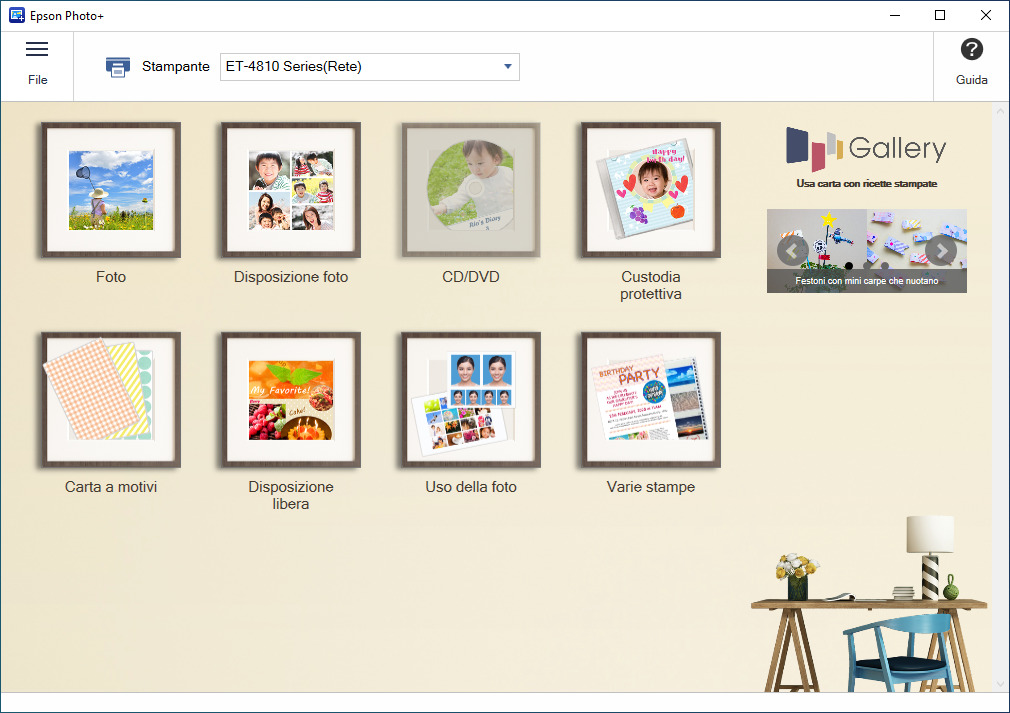The width and height of the screenshot is (1010, 713).
Task: Open the Carta a motivi tile
Action: 111,400
